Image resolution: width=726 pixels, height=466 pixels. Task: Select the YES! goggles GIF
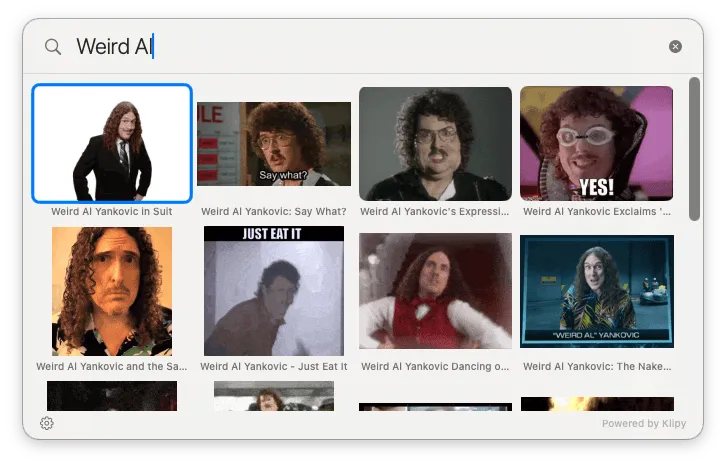click(x=596, y=144)
